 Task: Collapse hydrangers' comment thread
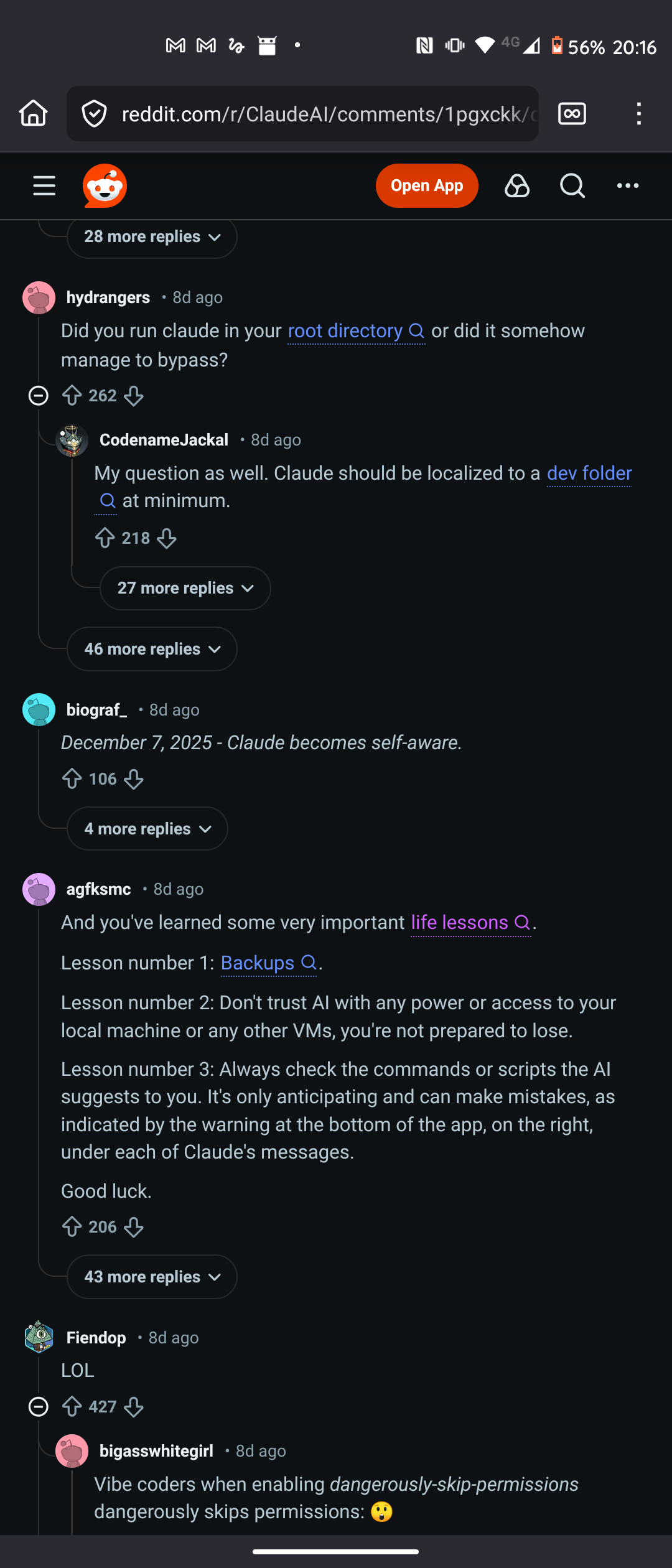(x=38, y=395)
